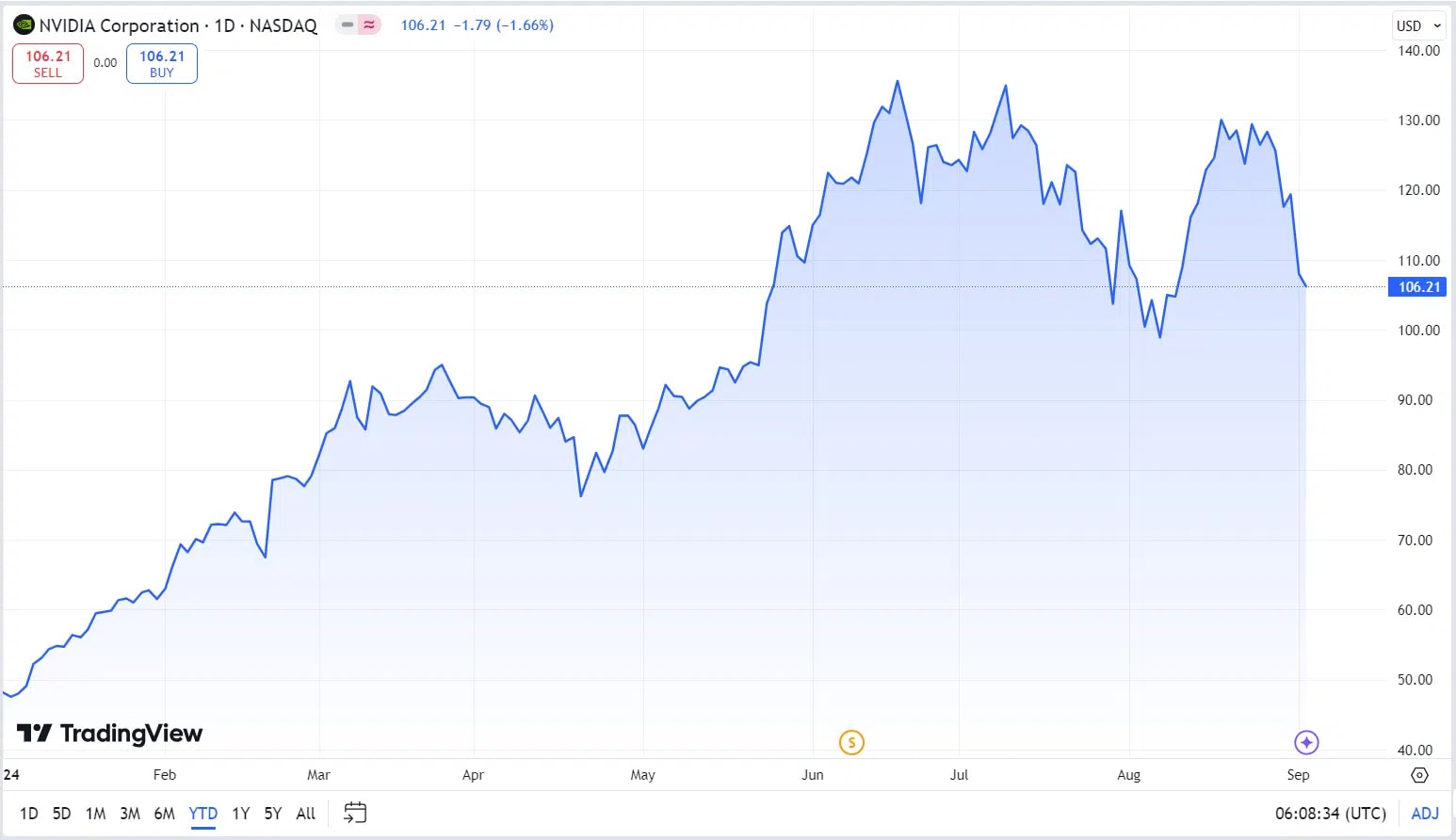Click the TradingView logo link
This screenshot has height=840, width=1456.
(x=110, y=733)
